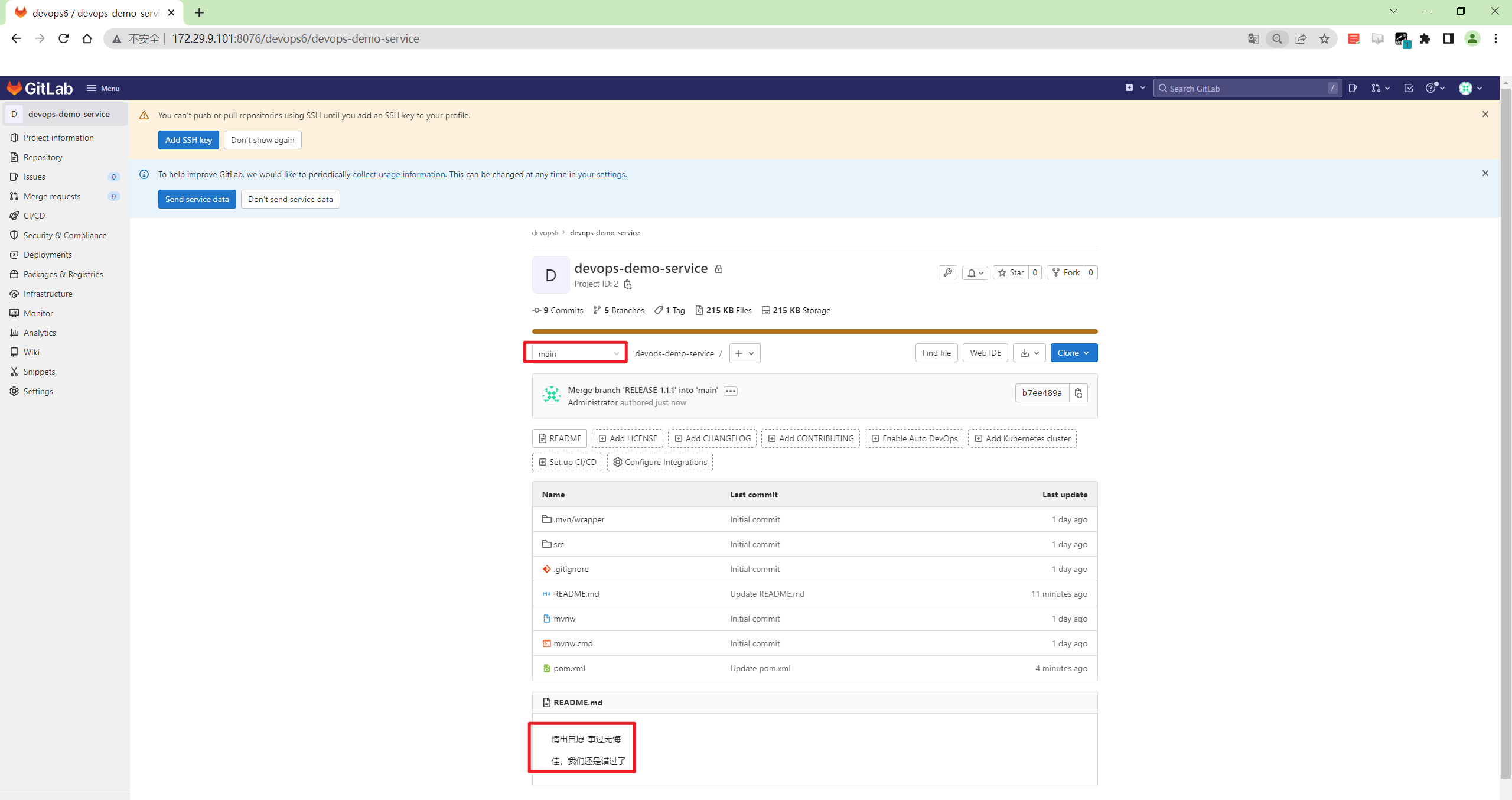Click the wrench settings icon beside Star

click(x=947, y=272)
